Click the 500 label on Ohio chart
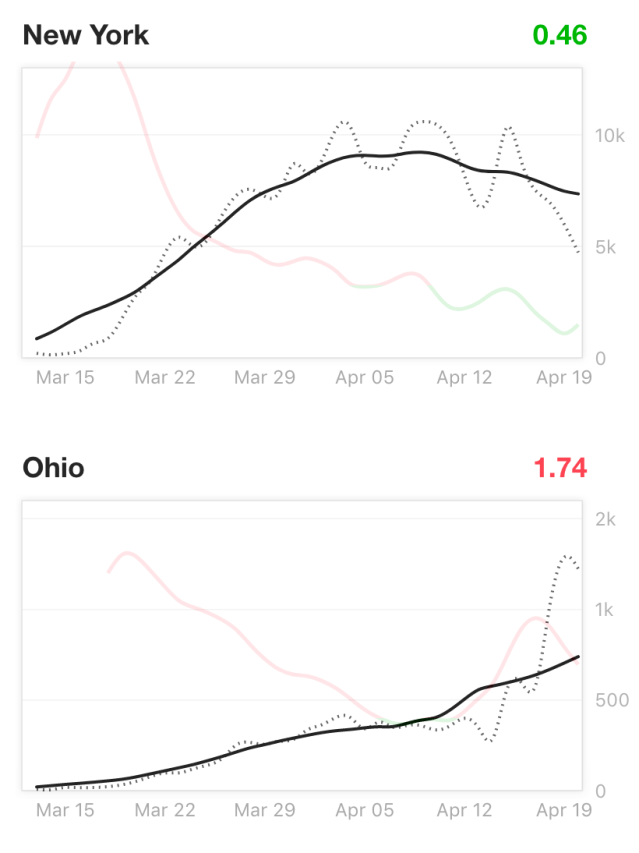 point(610,700)
